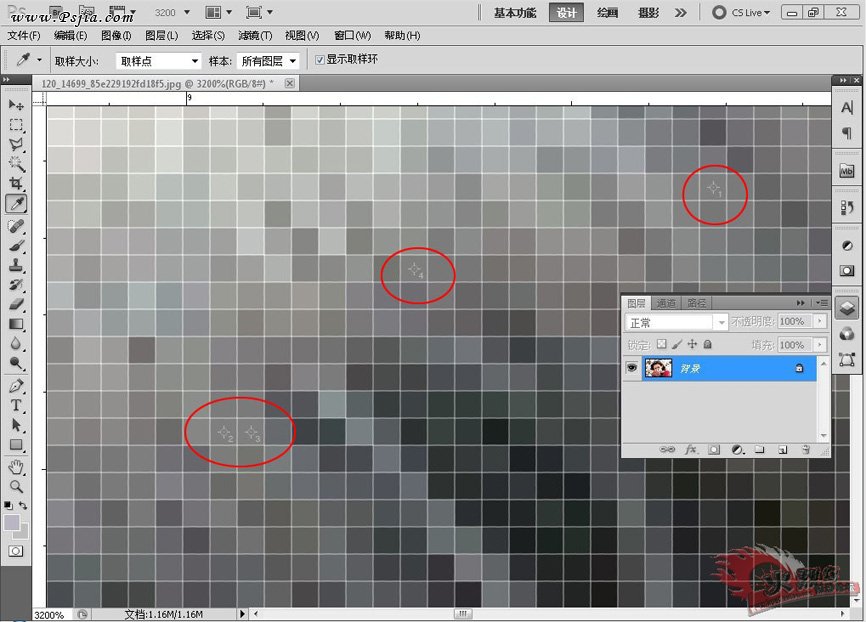Switch to the 通道 tab

(666, 303)
